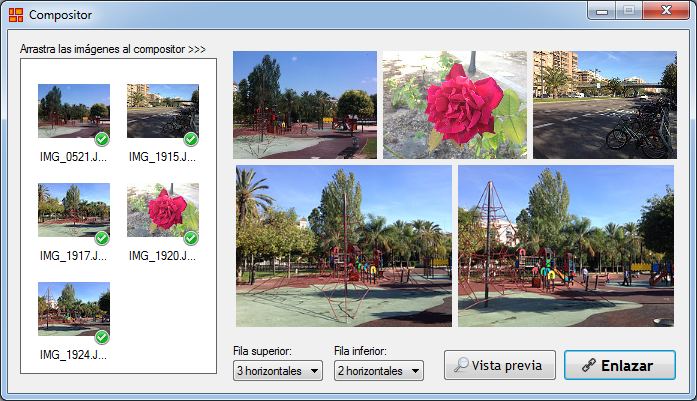This screenshot has width=697, height=401.
Task: Click the Enlazar button
Action: 620,365
